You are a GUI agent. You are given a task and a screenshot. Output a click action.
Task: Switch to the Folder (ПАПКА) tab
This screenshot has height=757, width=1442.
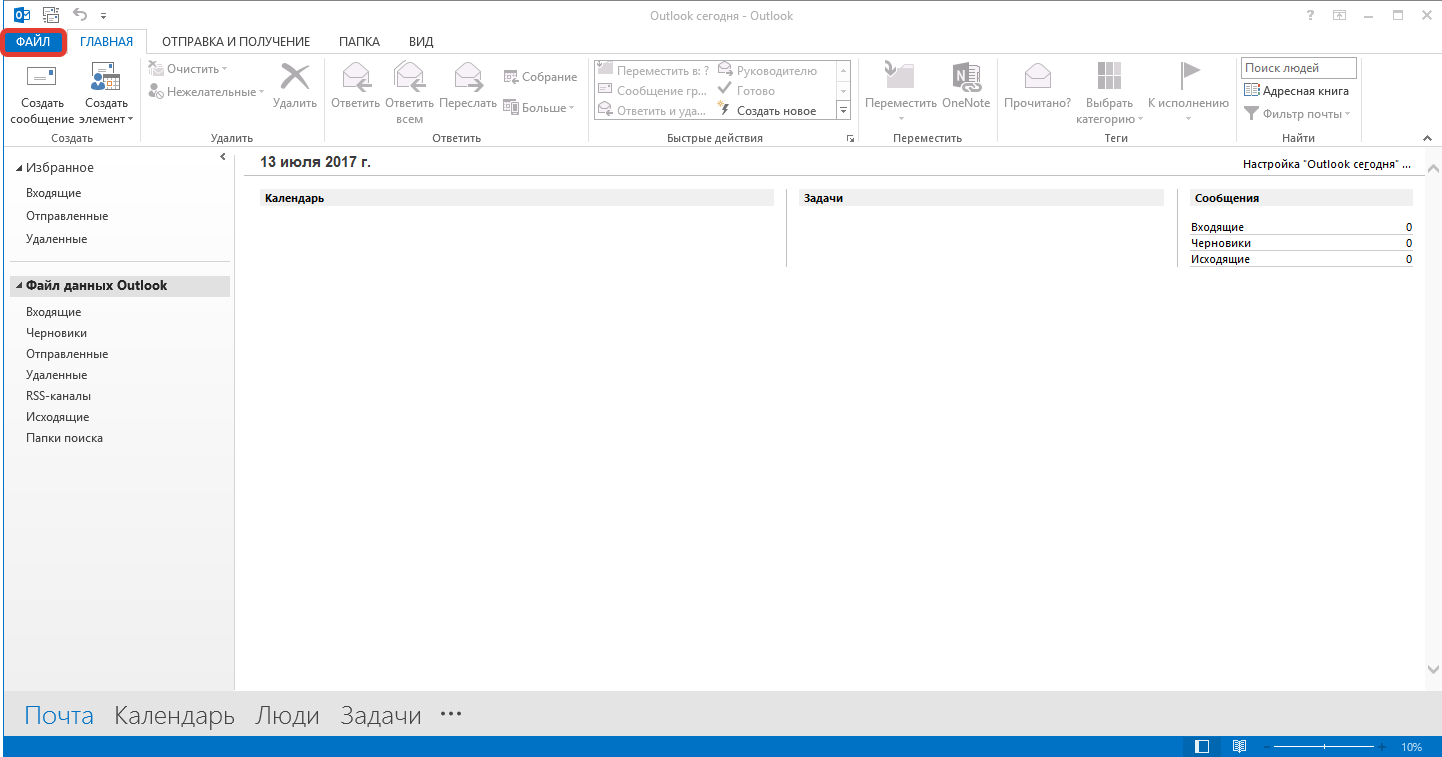[x=359, y=42]
